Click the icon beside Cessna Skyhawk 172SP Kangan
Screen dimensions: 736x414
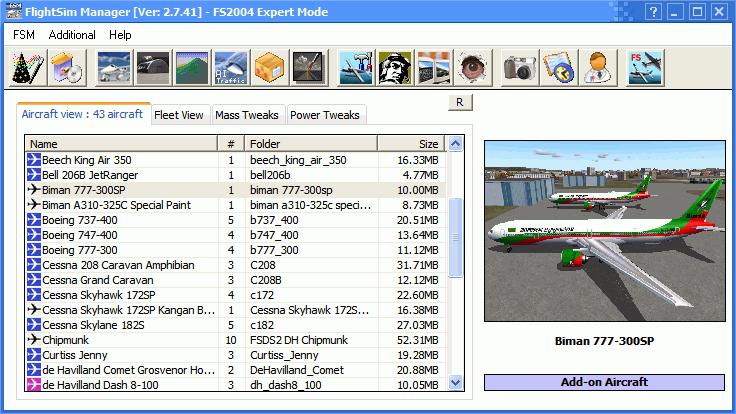tap(33, 310)
